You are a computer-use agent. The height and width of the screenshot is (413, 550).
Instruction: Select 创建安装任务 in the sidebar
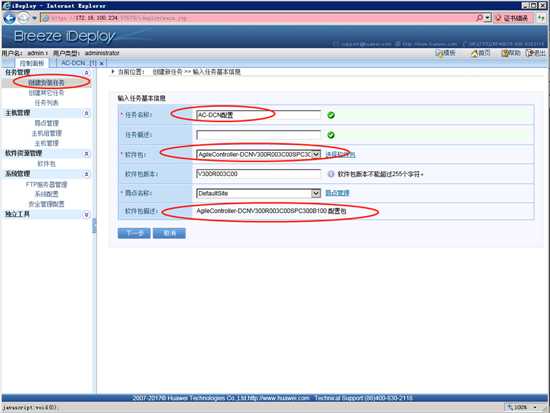click(x=46, y=83)
